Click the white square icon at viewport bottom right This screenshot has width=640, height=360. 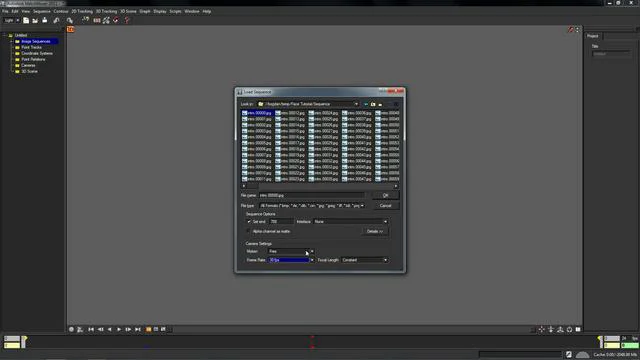[x=578, y=329]
